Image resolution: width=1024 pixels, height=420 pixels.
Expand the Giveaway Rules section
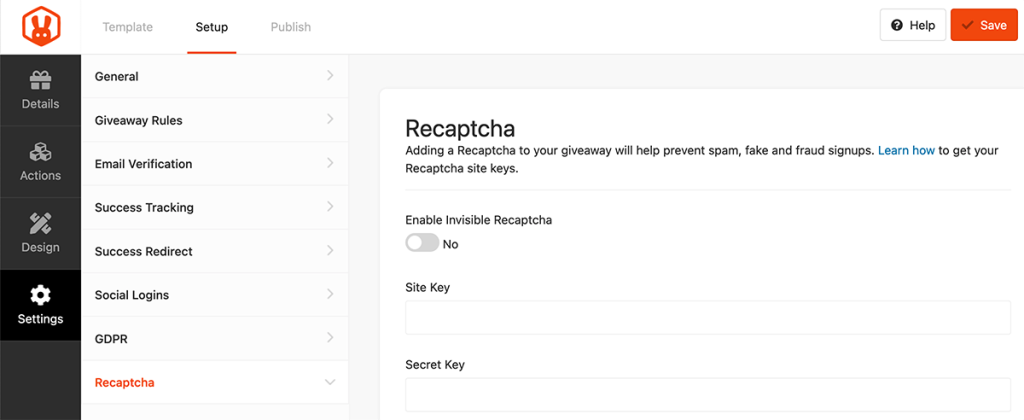214,120
